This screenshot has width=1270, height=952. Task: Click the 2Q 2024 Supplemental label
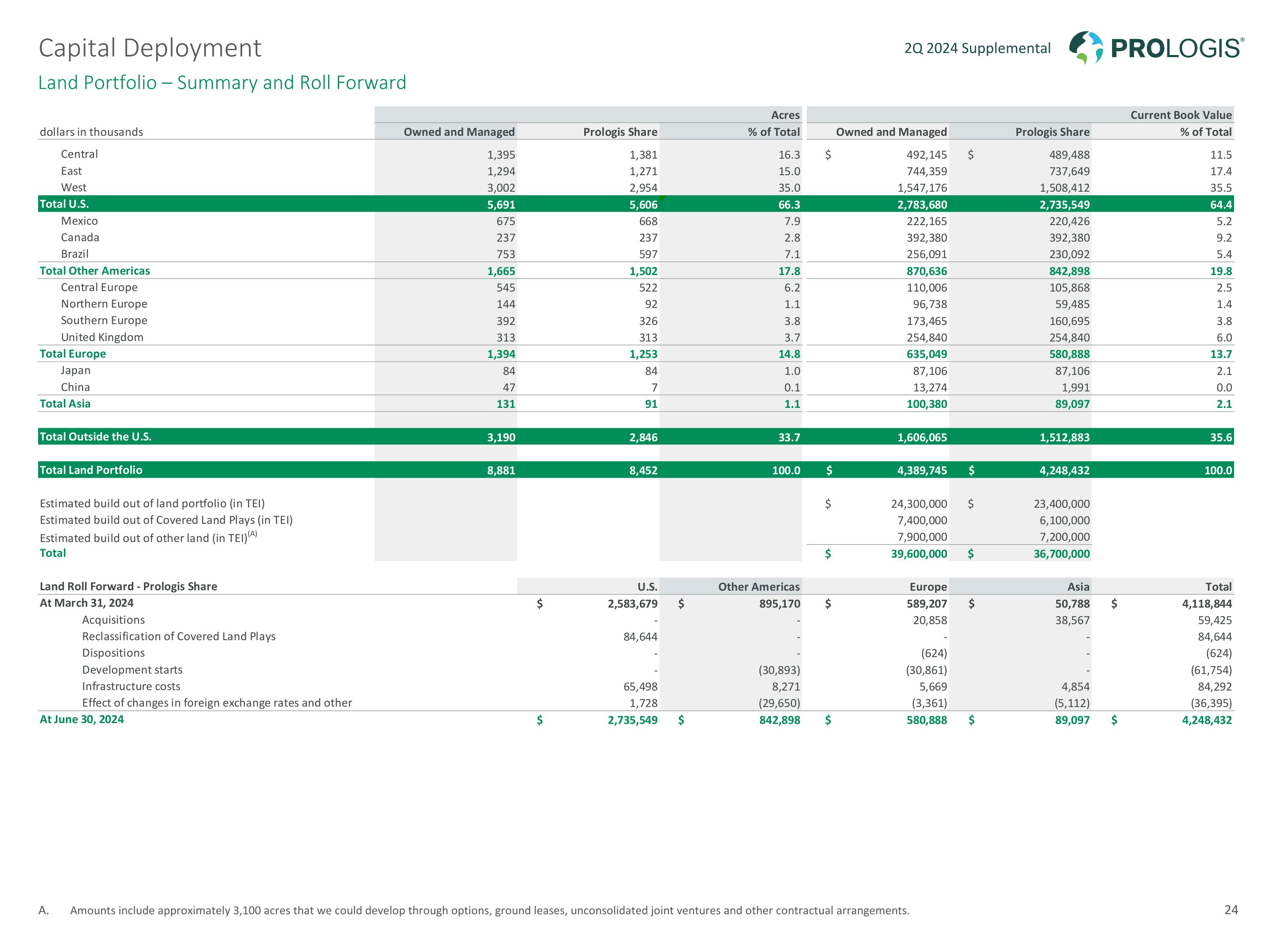coord(977,48)
